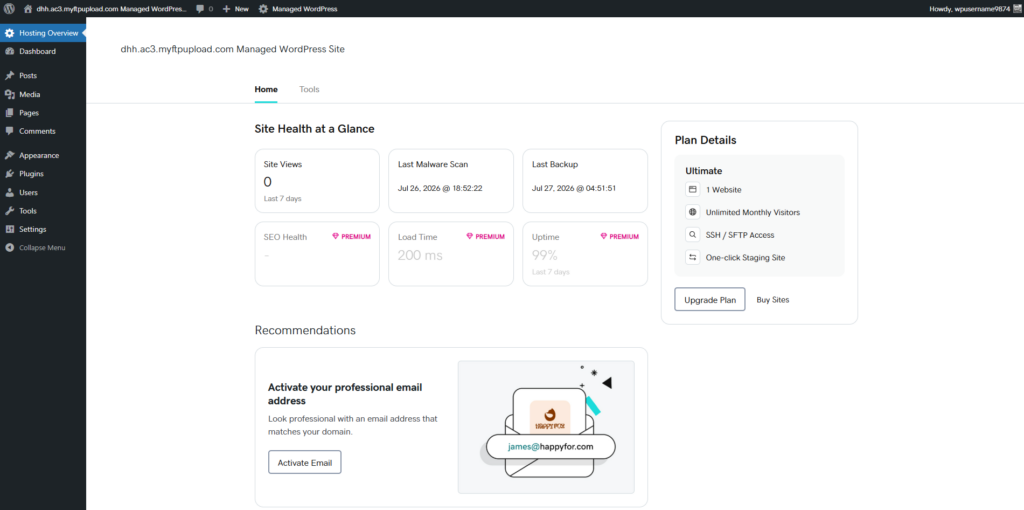Click the plus icon next to New
The height and width of the screenshot is (510, 1024).
(x=226, y=9)
